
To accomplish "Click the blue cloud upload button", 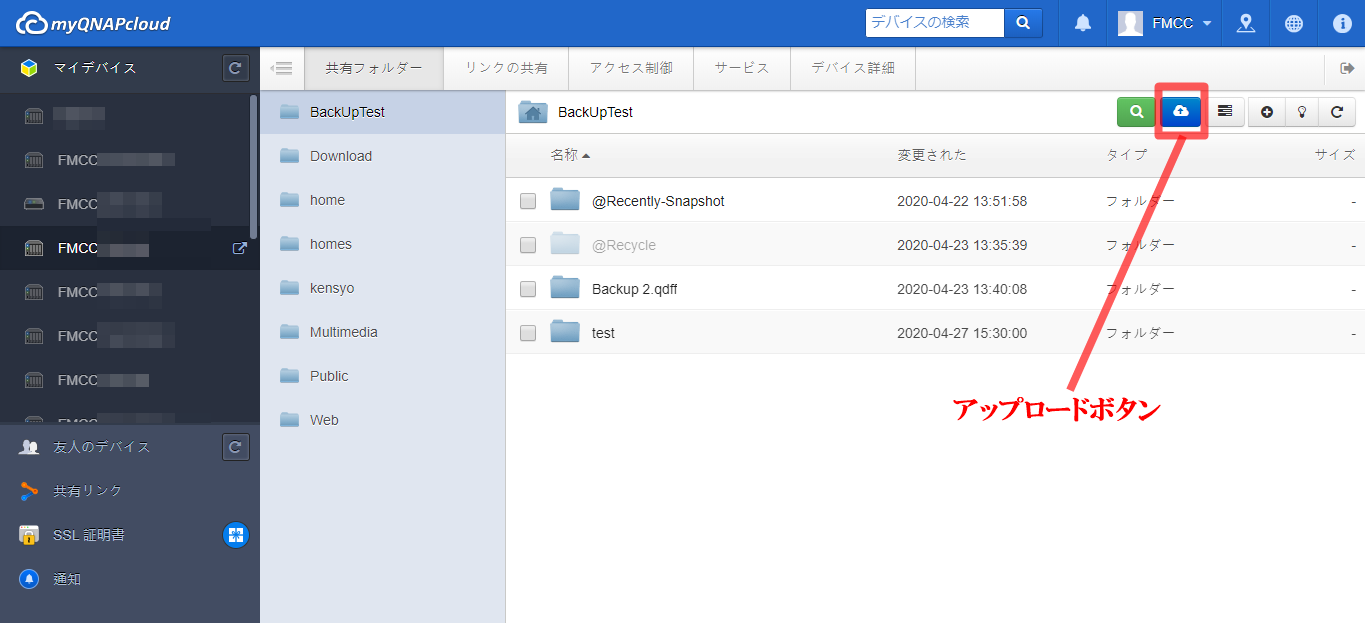I will coord(1181,112).
